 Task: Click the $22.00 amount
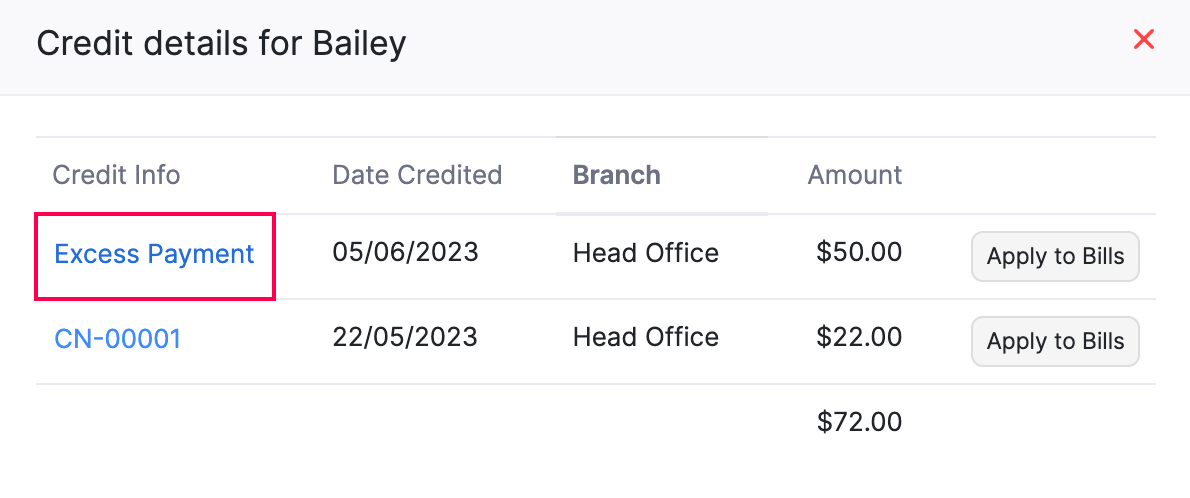[x=859, y=338]
